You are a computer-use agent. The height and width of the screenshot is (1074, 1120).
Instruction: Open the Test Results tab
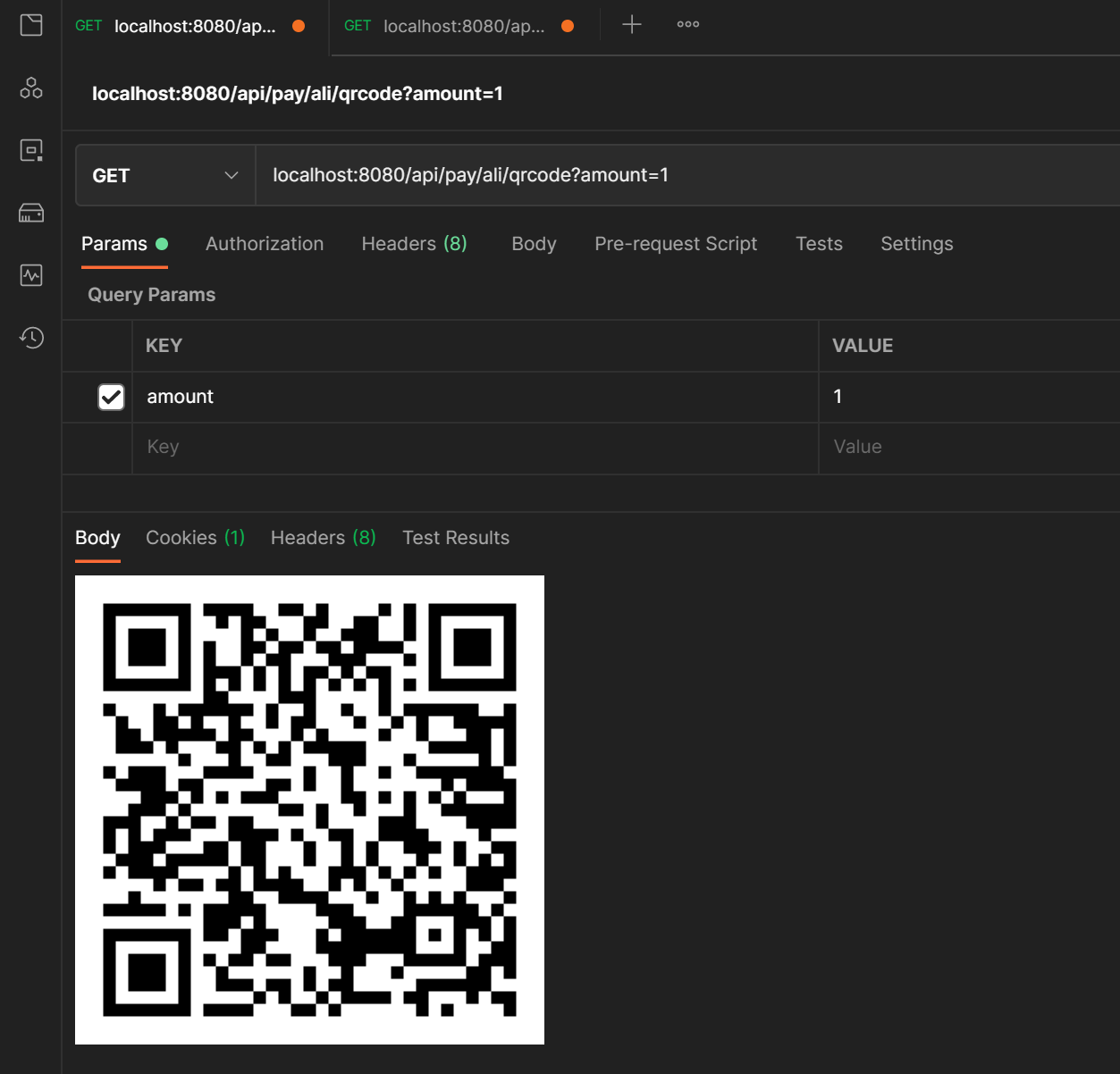click(x=456, y=537)
